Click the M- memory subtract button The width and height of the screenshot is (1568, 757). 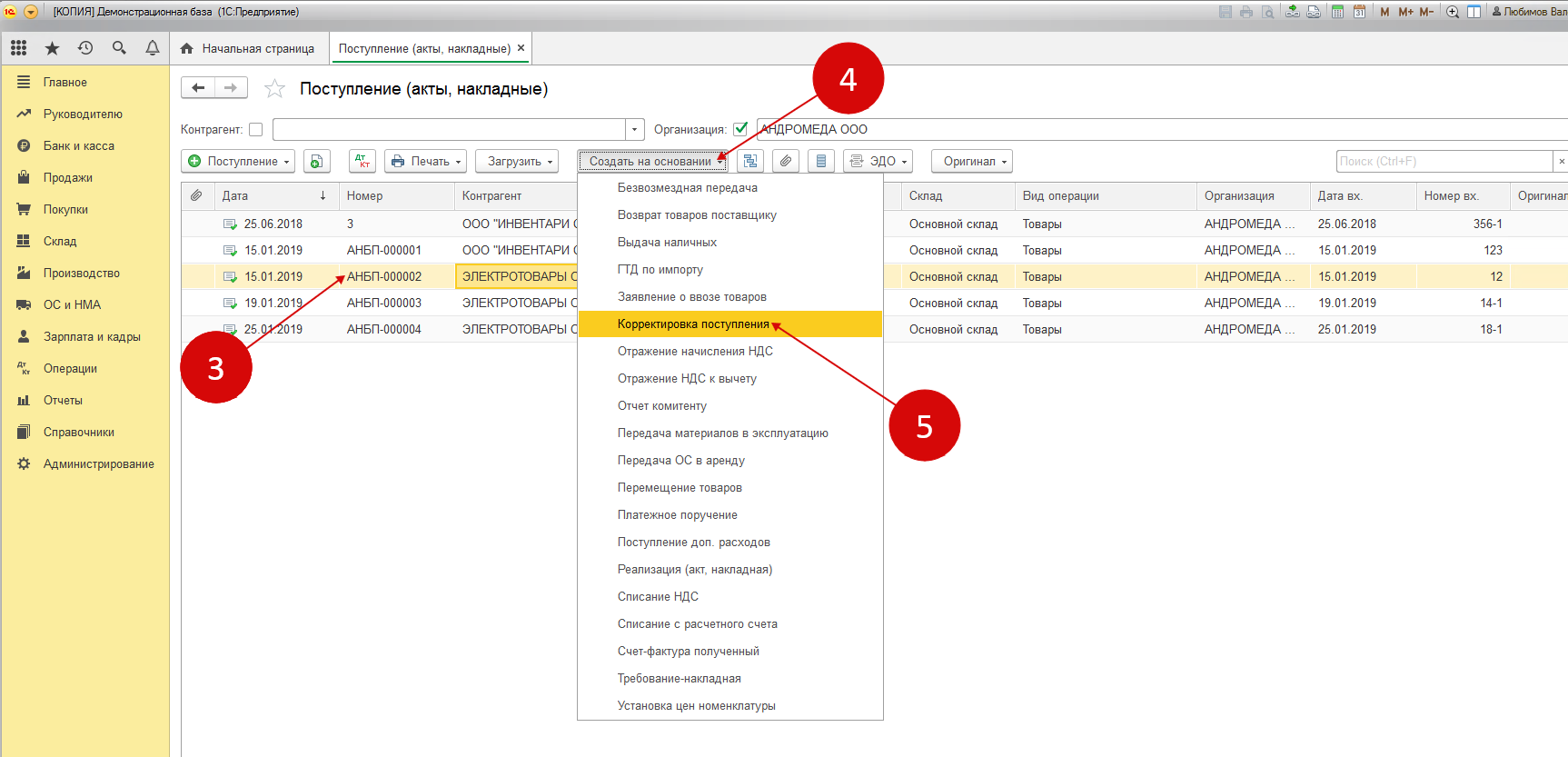pyautogui.click(x=1426, y=12)
